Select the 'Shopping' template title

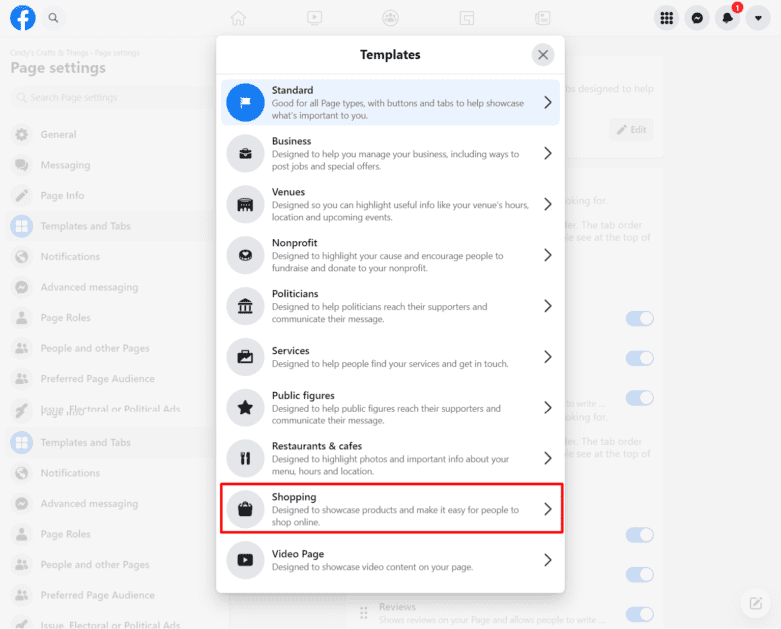[294, 497]
